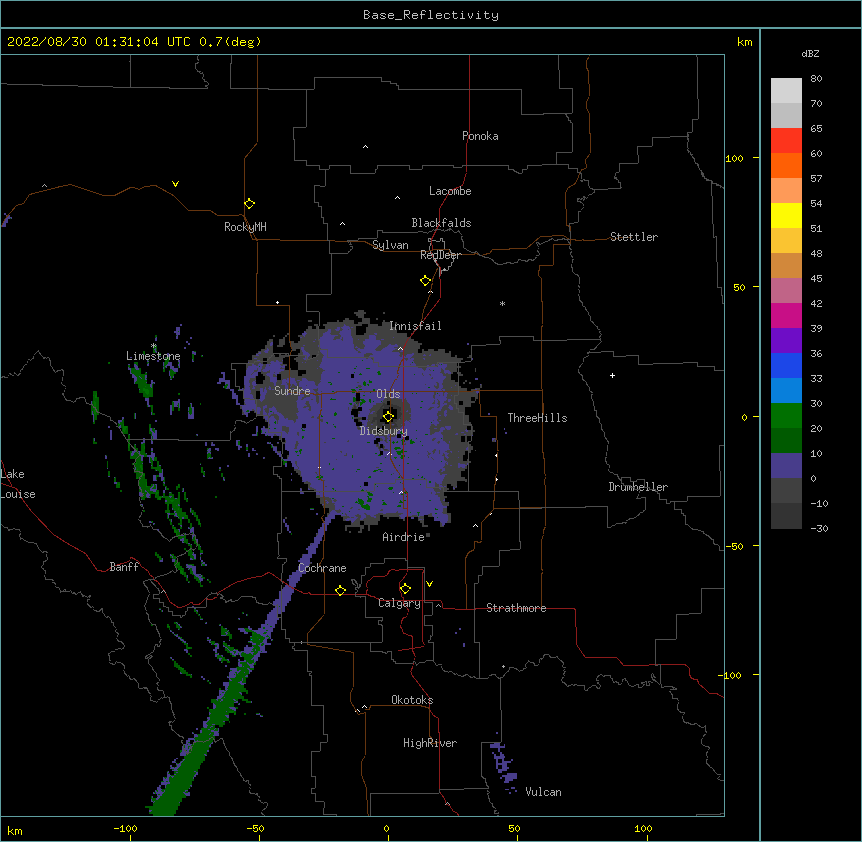The image size is (862, 842).
Task: Click the yellow radar site marker near Olds
Action: [x=388, y=416]
